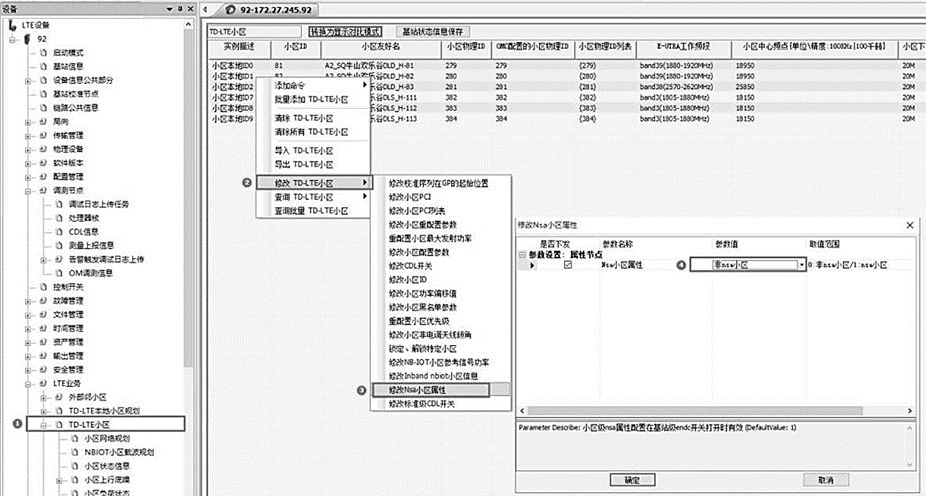The height and width of the screenshot is (496, 926).
Task: Click the page icon beside 控制开关
Action: [43, 287]
